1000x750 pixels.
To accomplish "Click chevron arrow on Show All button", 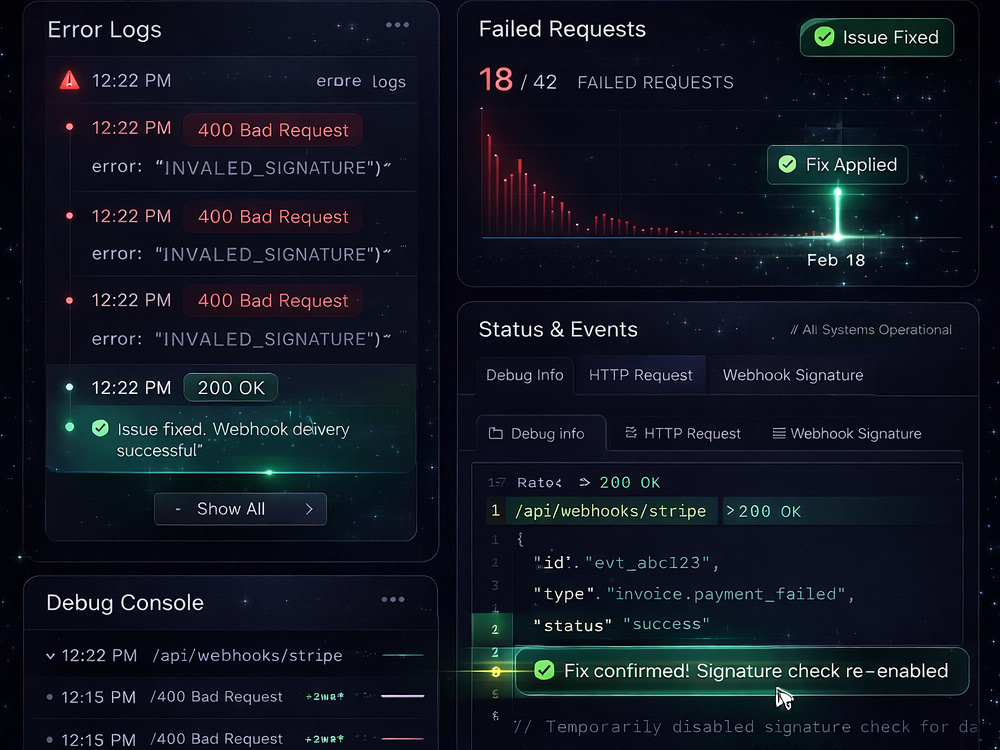I will click(x=309, y=509).
